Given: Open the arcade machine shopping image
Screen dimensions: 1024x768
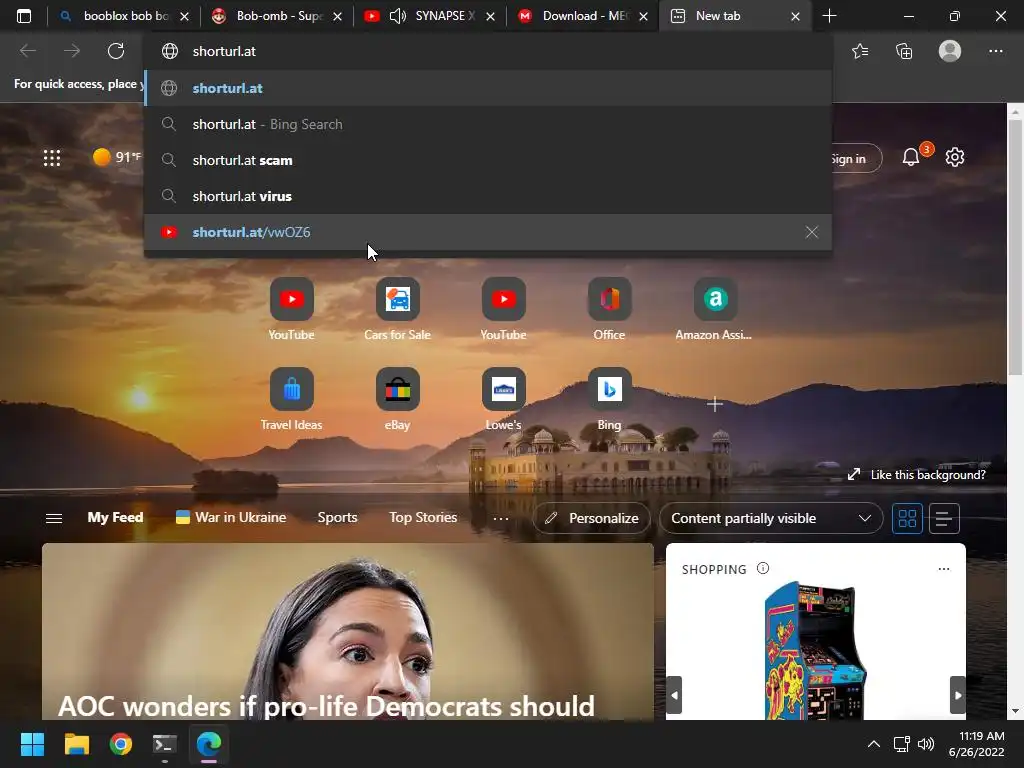Looking at the screenshot, I should [x=816, y=650].
